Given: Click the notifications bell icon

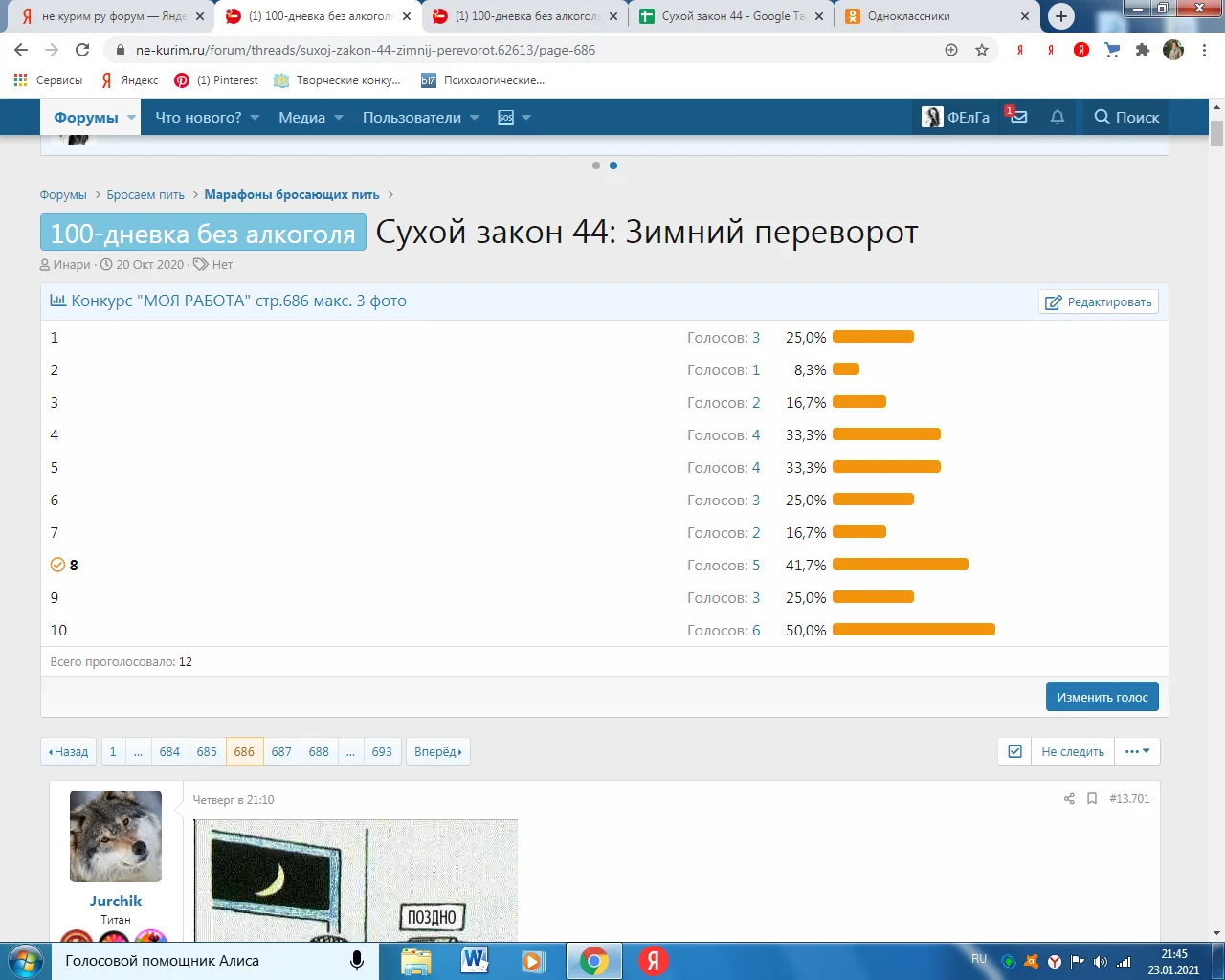Looking at the screenshot, I should (1058, 117).
